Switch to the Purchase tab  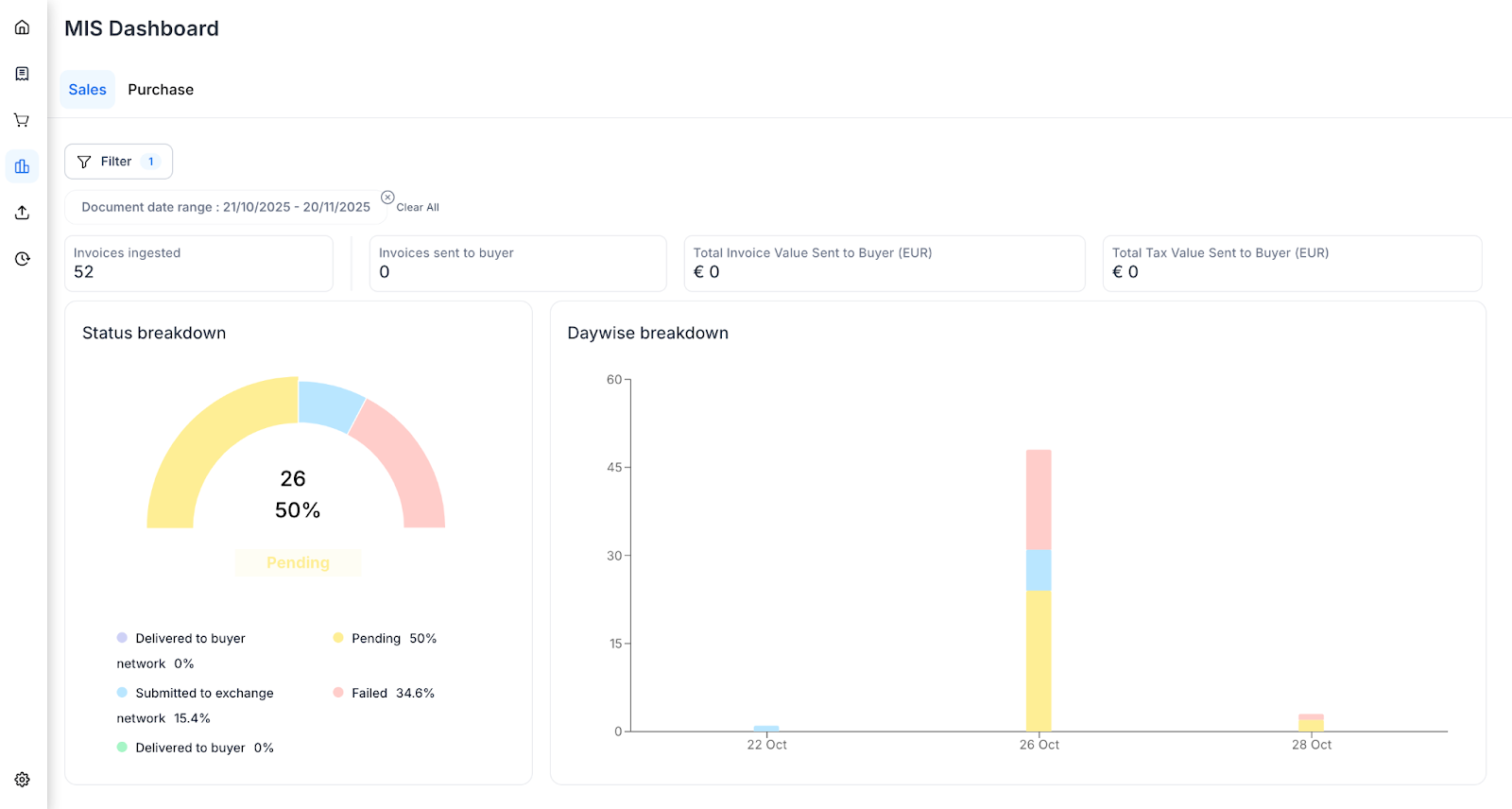(x=161, y=90)
